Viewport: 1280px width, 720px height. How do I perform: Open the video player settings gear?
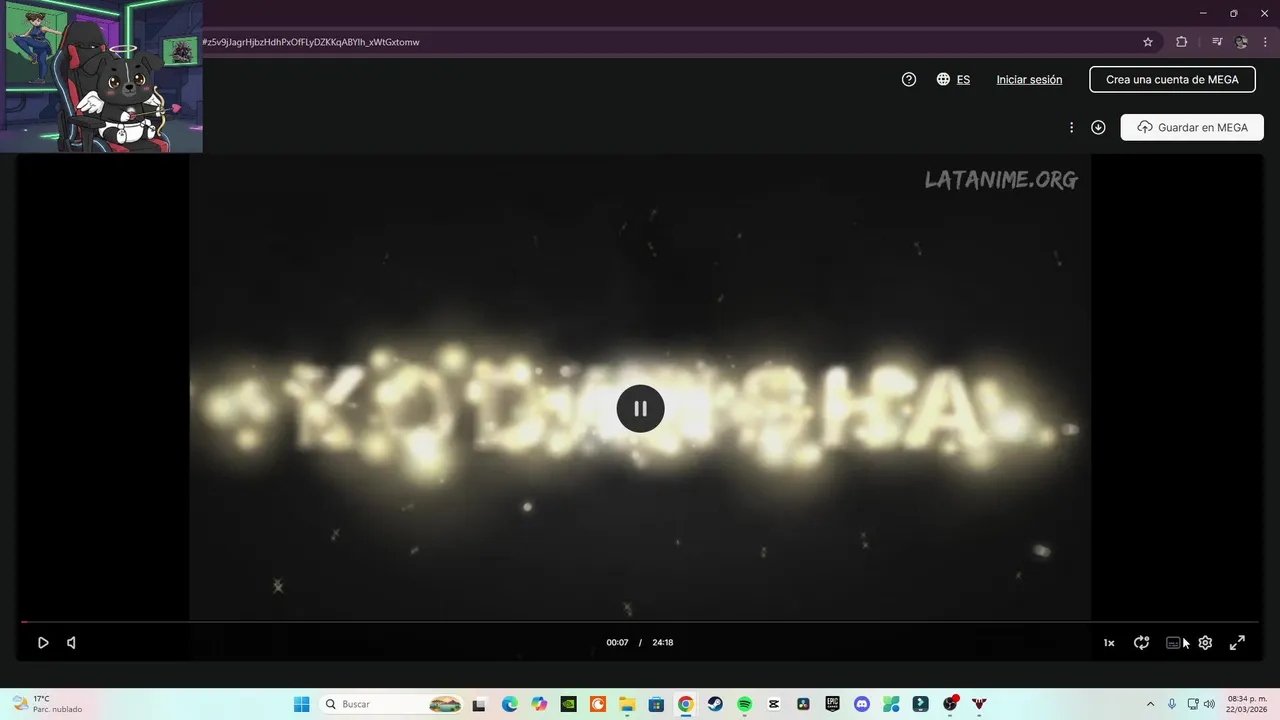pos(1205,643)
